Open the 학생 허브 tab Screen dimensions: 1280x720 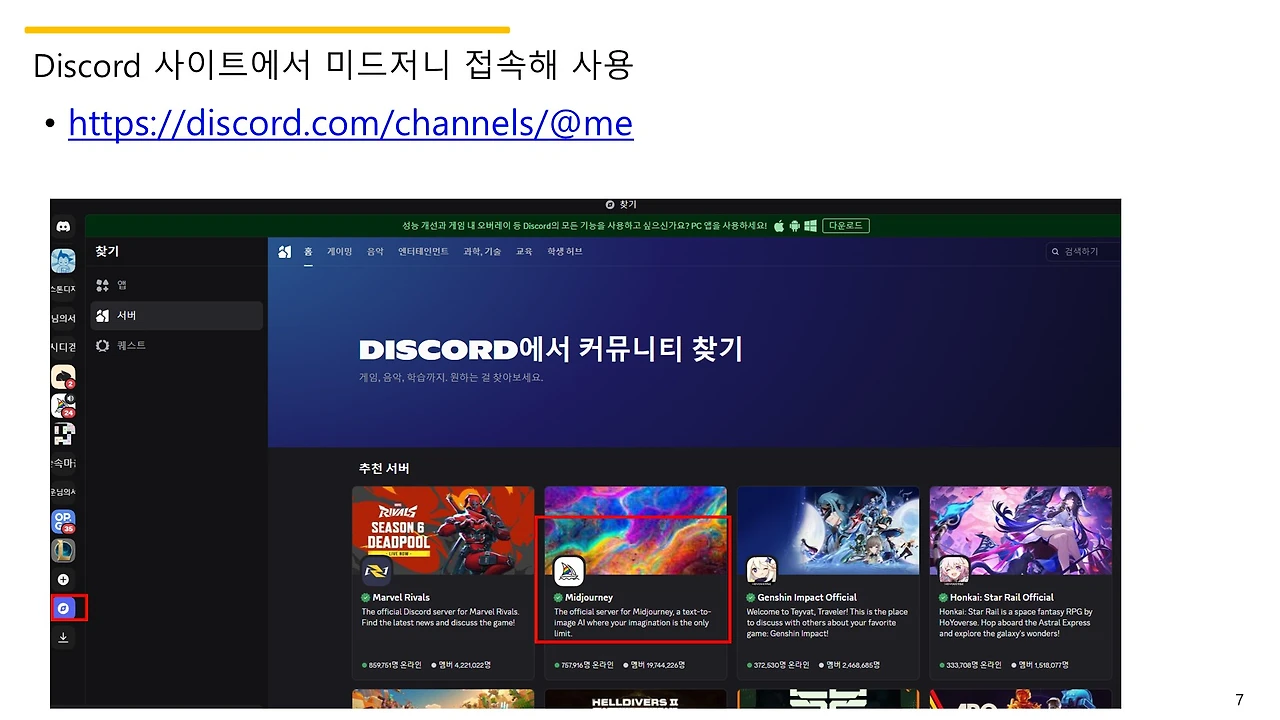tap(563, 251)
